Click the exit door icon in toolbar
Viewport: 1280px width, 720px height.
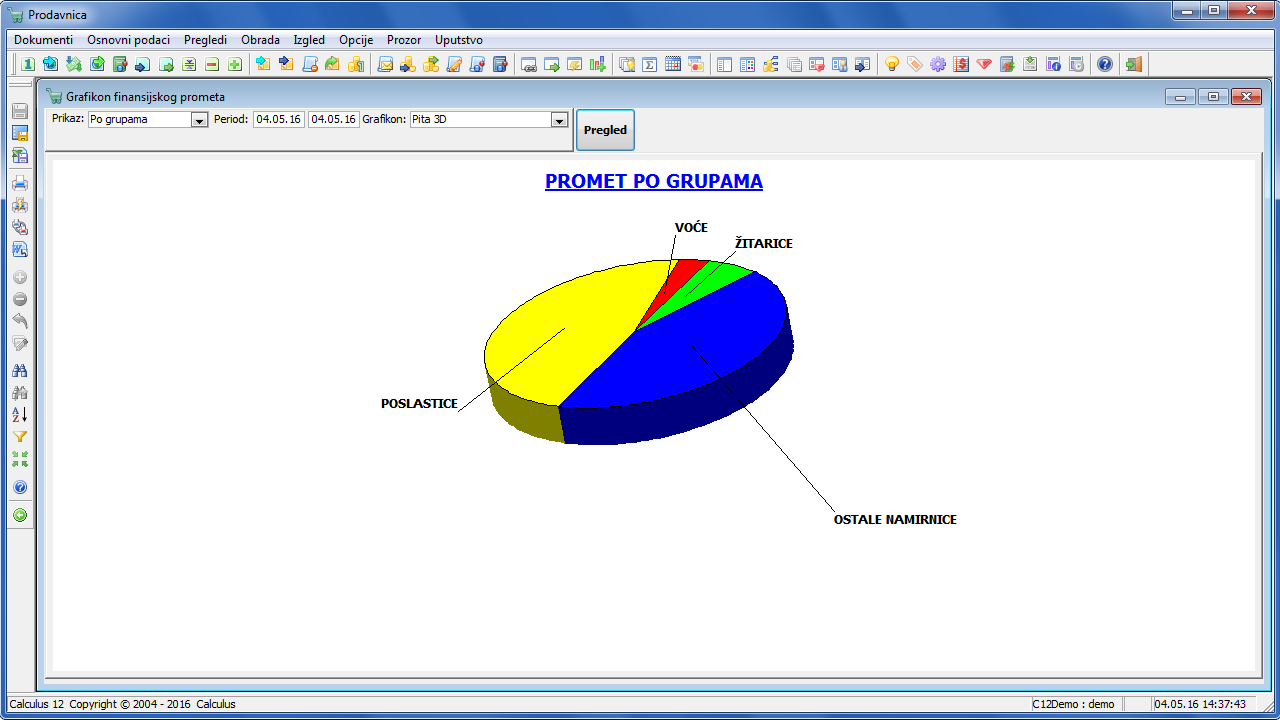1133,64
